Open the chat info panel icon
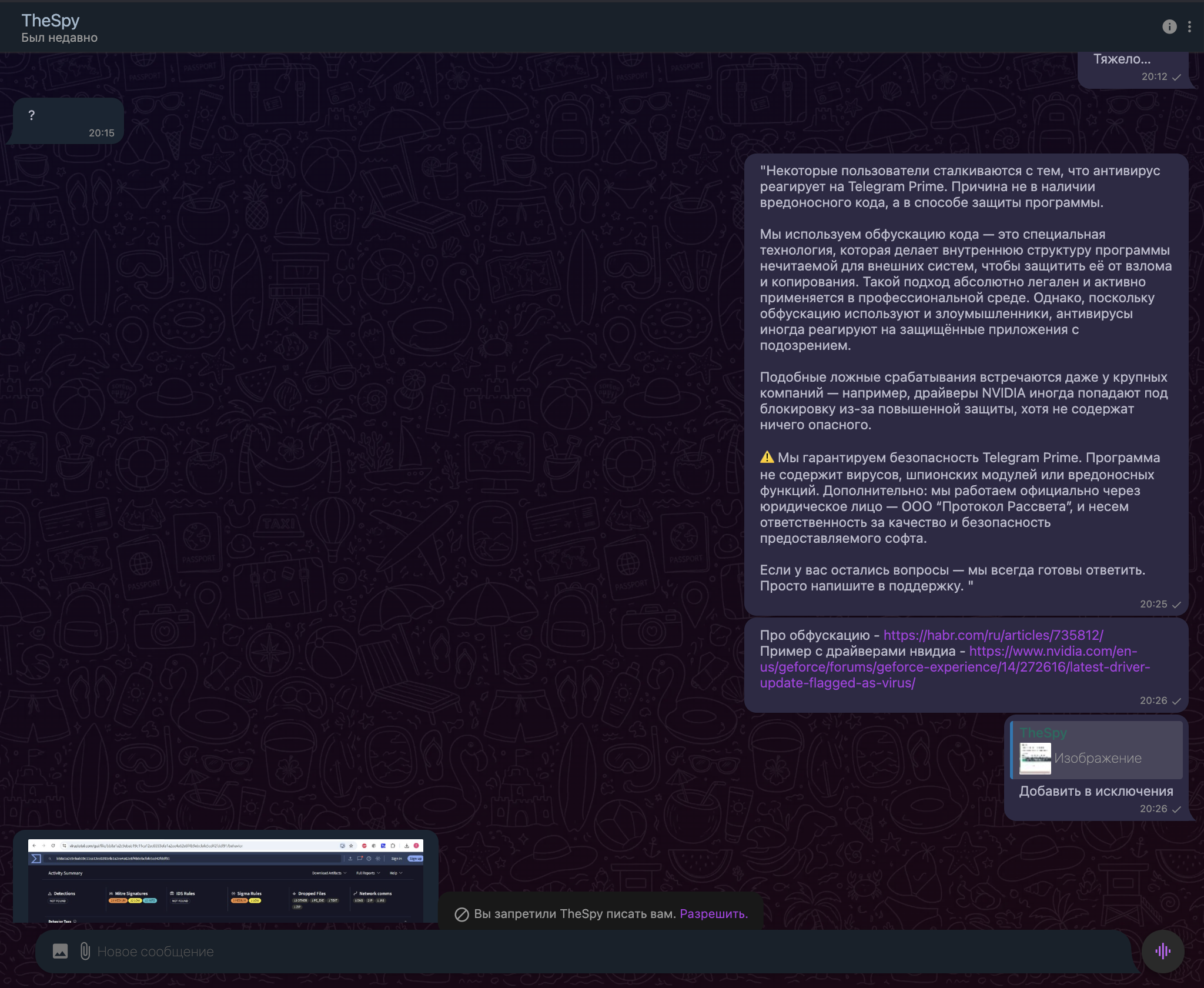This screenshot has height=988, width=1204. pos(1169,26)
